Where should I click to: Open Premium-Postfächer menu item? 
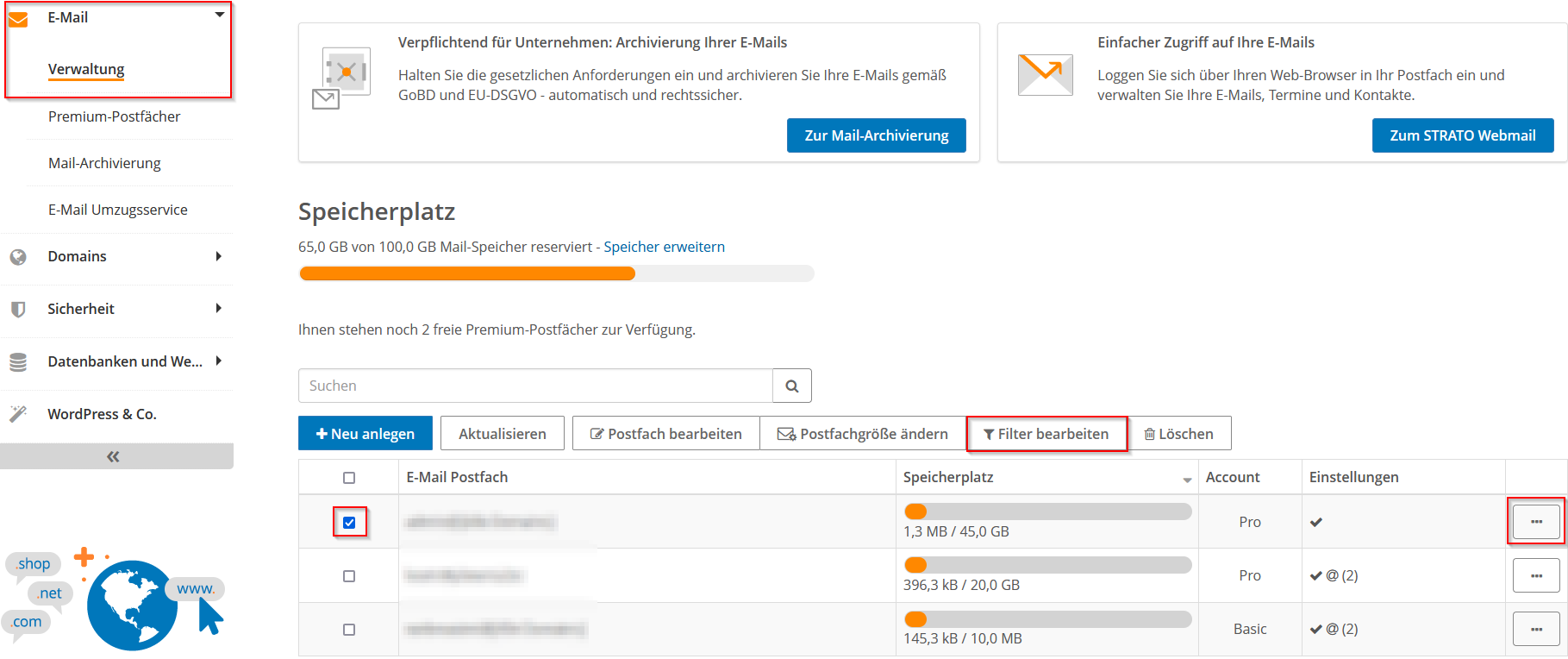tap(114, 116)
